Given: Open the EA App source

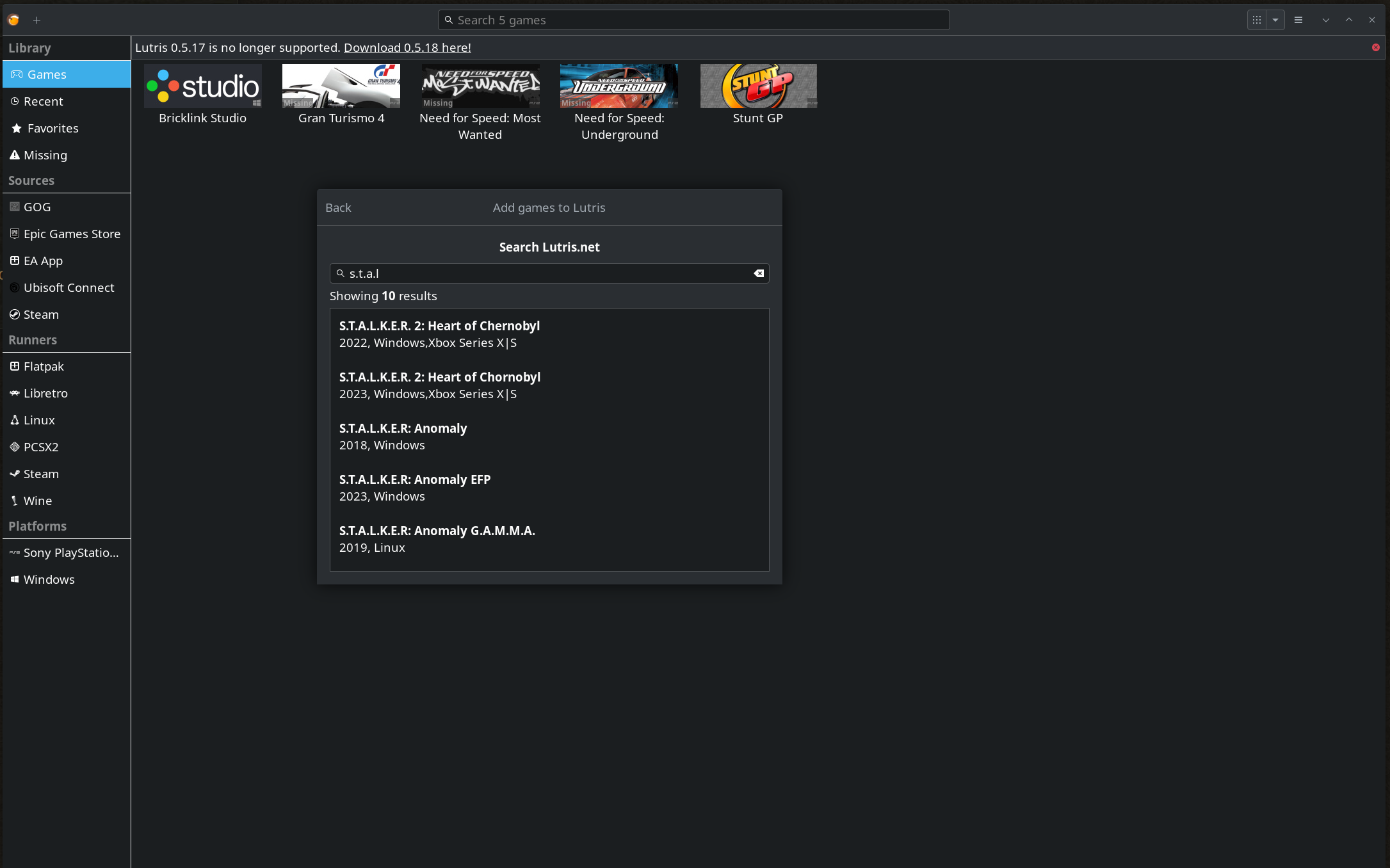Looking at the screenshot, I should (x=67, y=261).
